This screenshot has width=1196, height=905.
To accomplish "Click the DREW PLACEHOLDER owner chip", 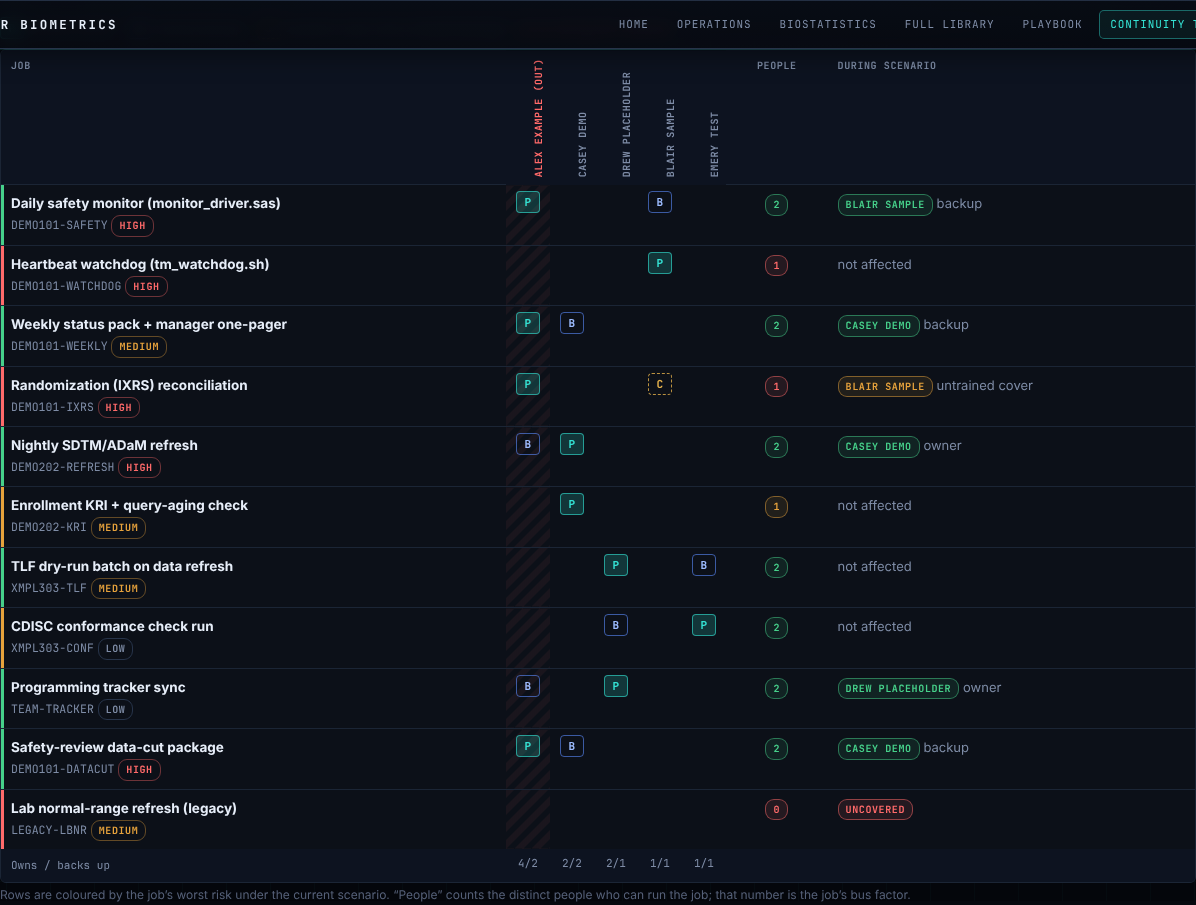I will (x=898, y=688).
